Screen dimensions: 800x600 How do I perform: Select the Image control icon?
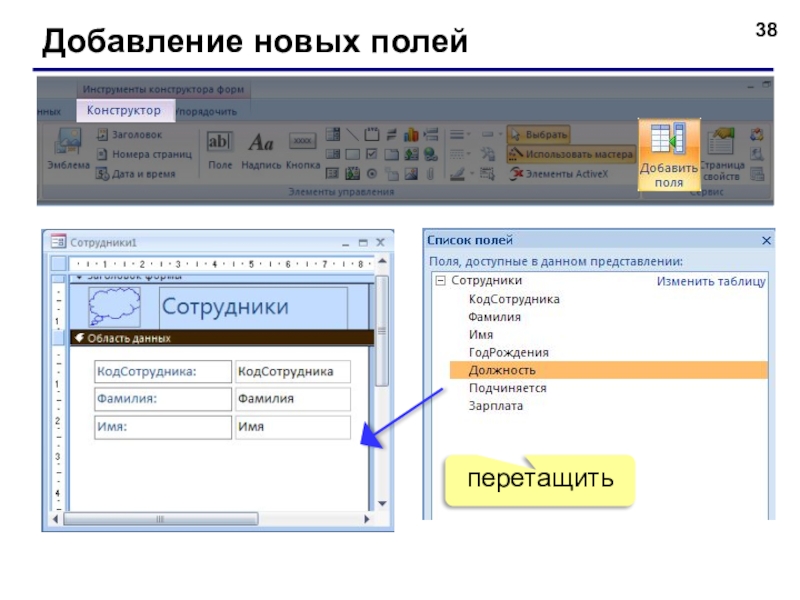411,174
